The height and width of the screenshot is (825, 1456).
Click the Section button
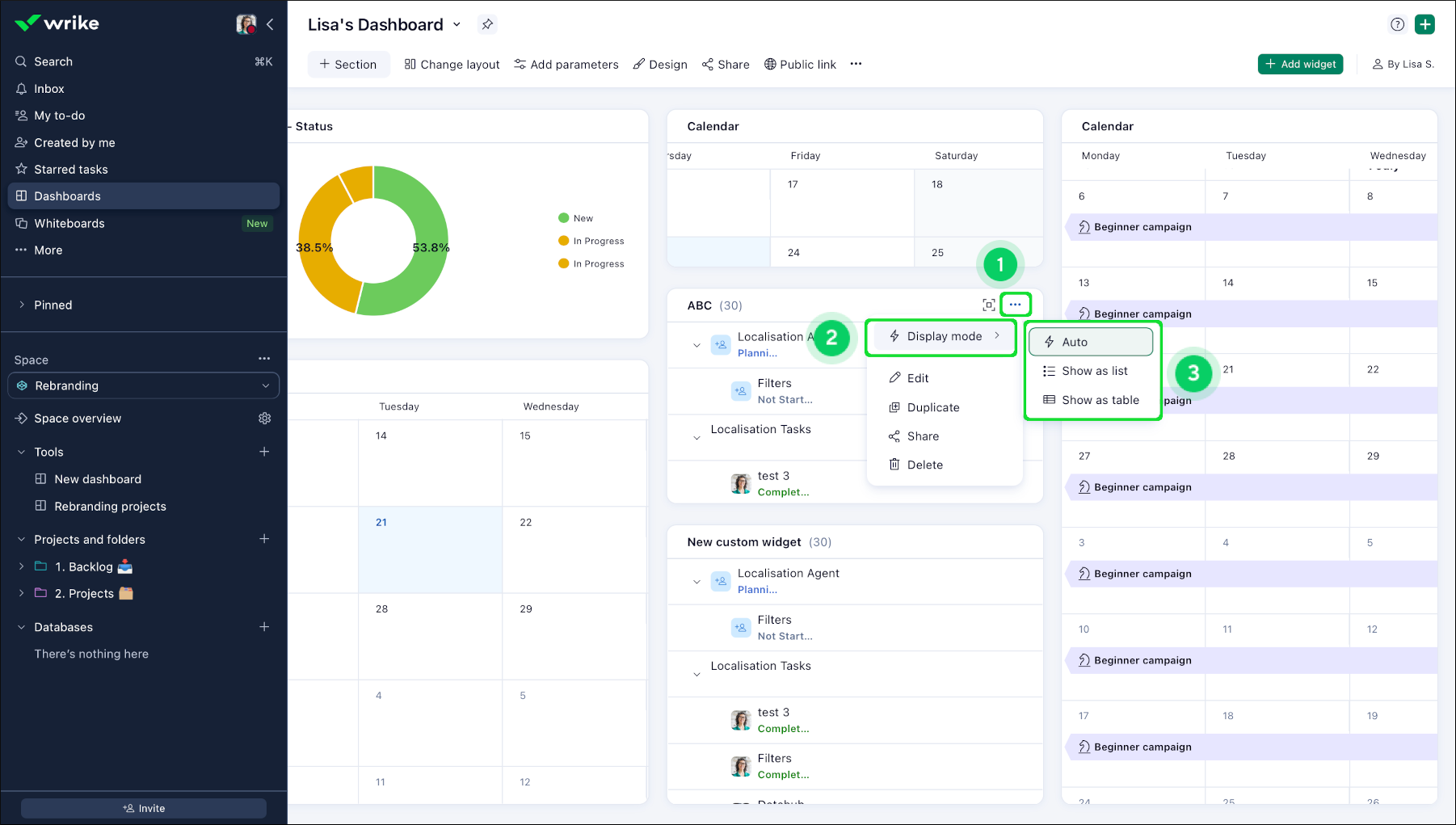[x=348, y=65]
